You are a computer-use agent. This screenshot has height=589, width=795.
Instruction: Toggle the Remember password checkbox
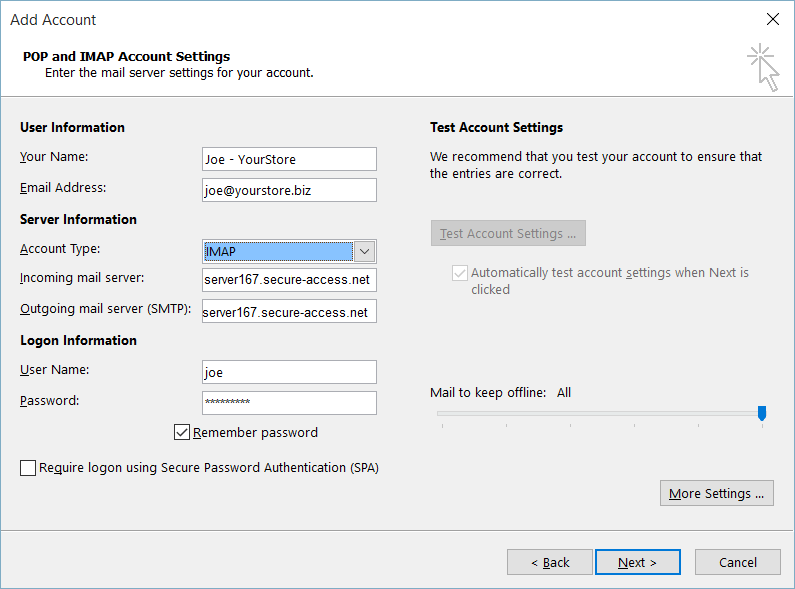[182, 432]
